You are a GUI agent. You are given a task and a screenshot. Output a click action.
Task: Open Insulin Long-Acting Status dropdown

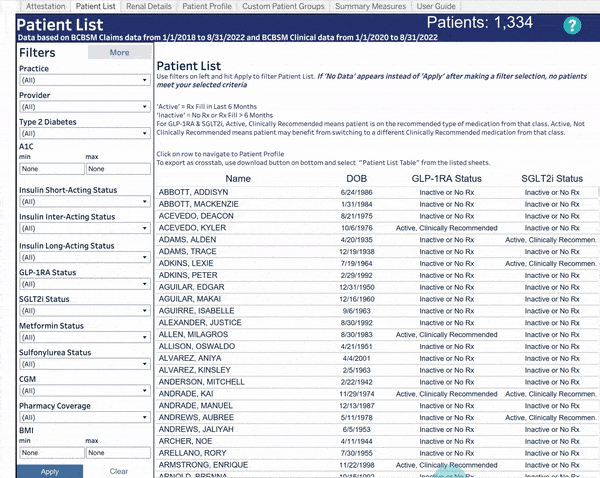tap(85, 257)
